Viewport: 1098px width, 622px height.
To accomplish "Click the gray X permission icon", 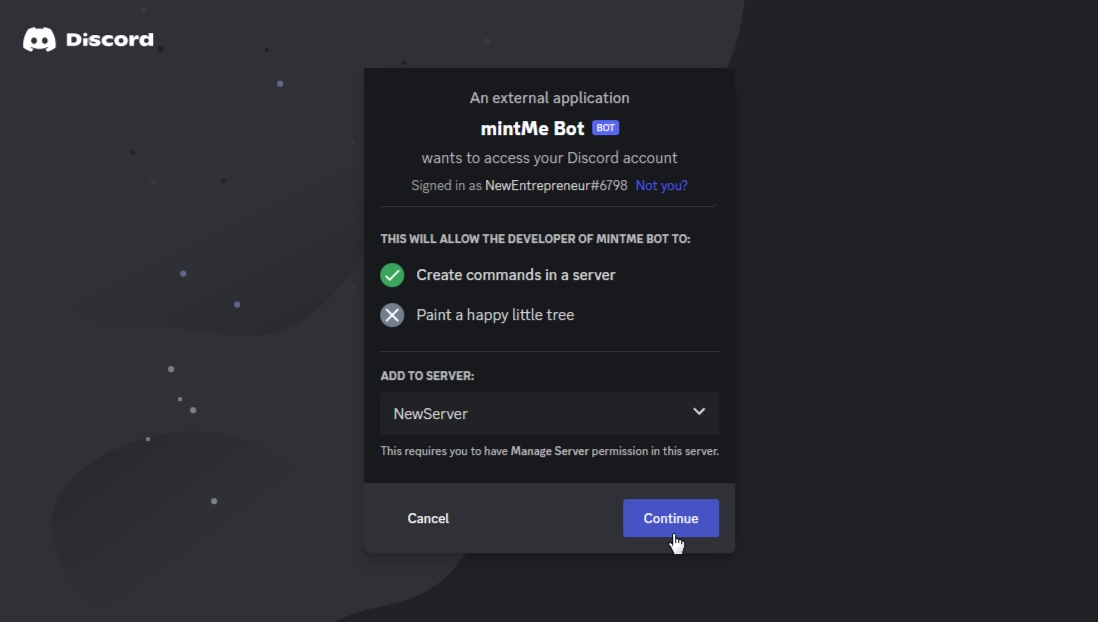I will coord(392,315).
